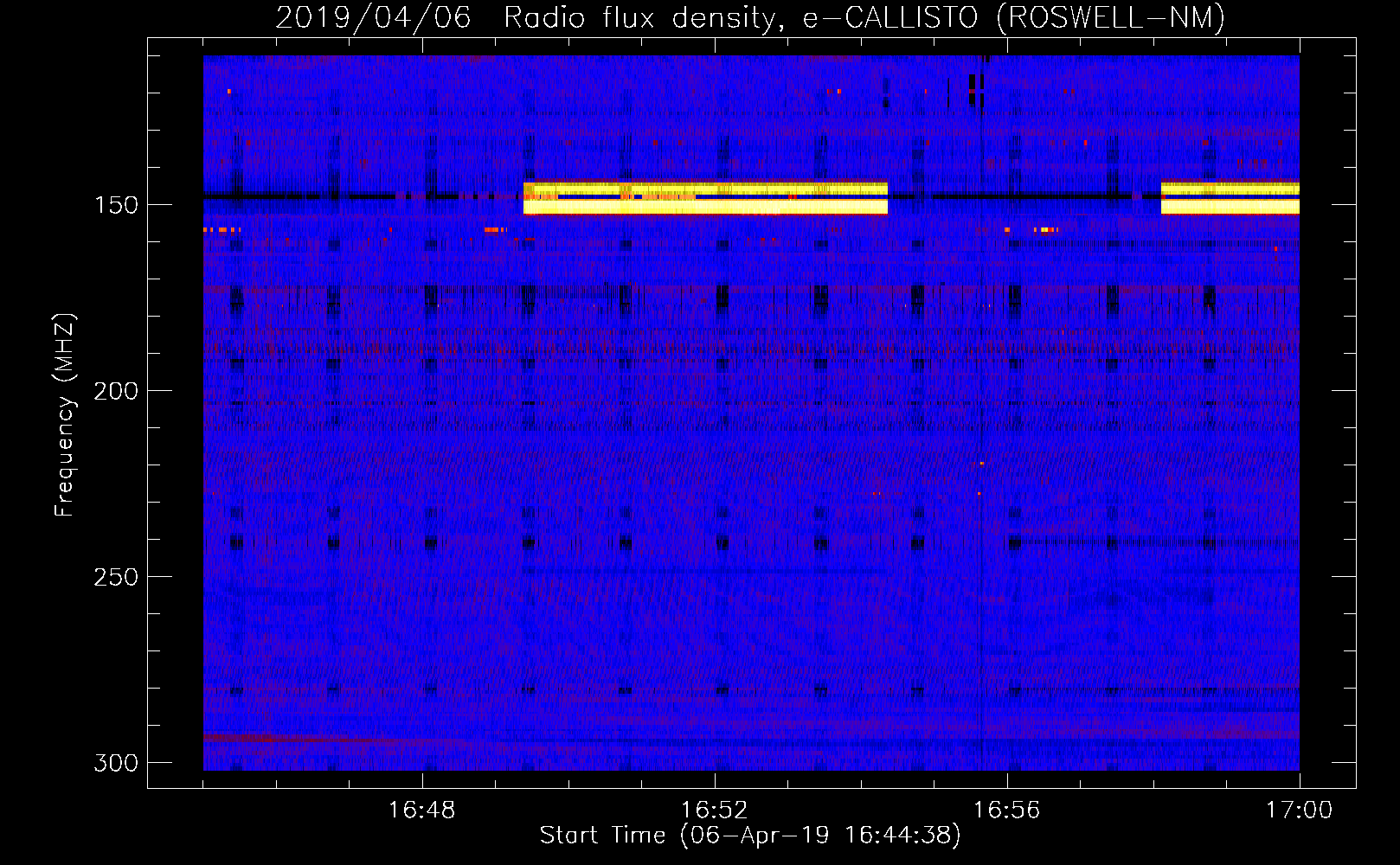Viewport: 1400px width, 865px height.
Task: Click the 16:56 time axis label
Action: pyautogui.click(x=1006, y=811)
